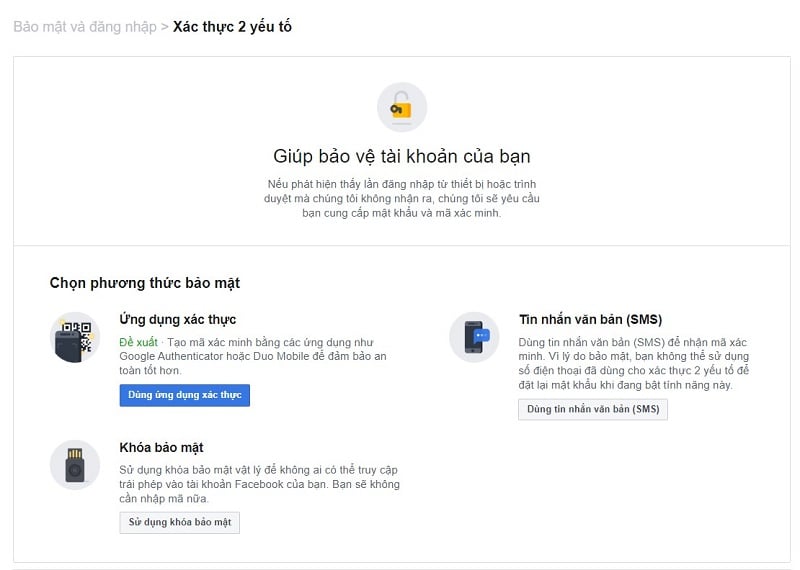Select the 'Tin nhắn văn bản (SMS)' heading
This screenshot has width=800, height=570.
tap(590, 319)
